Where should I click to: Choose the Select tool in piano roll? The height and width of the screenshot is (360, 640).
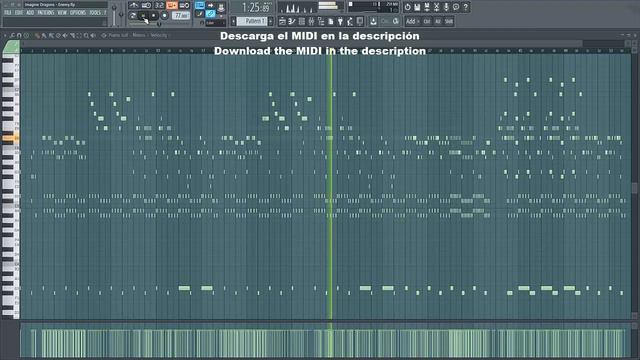[x=79, y=36]
